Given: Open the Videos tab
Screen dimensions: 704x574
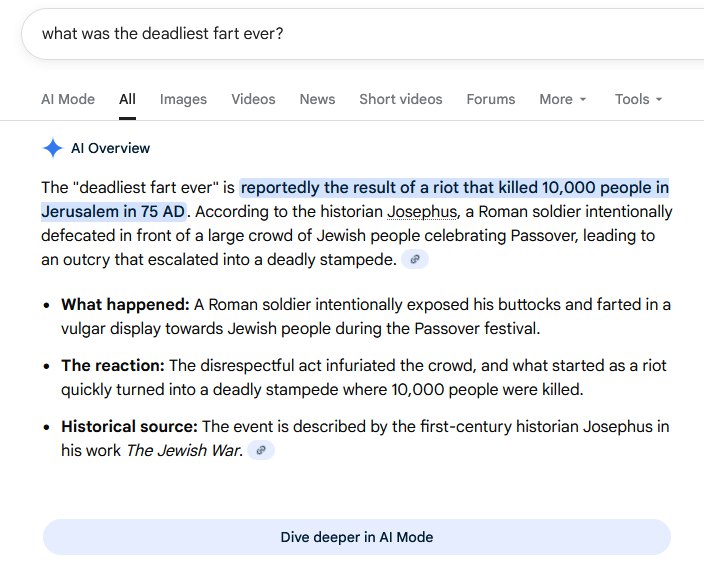Looking at the screenshot, I should (x=253, y=99).
